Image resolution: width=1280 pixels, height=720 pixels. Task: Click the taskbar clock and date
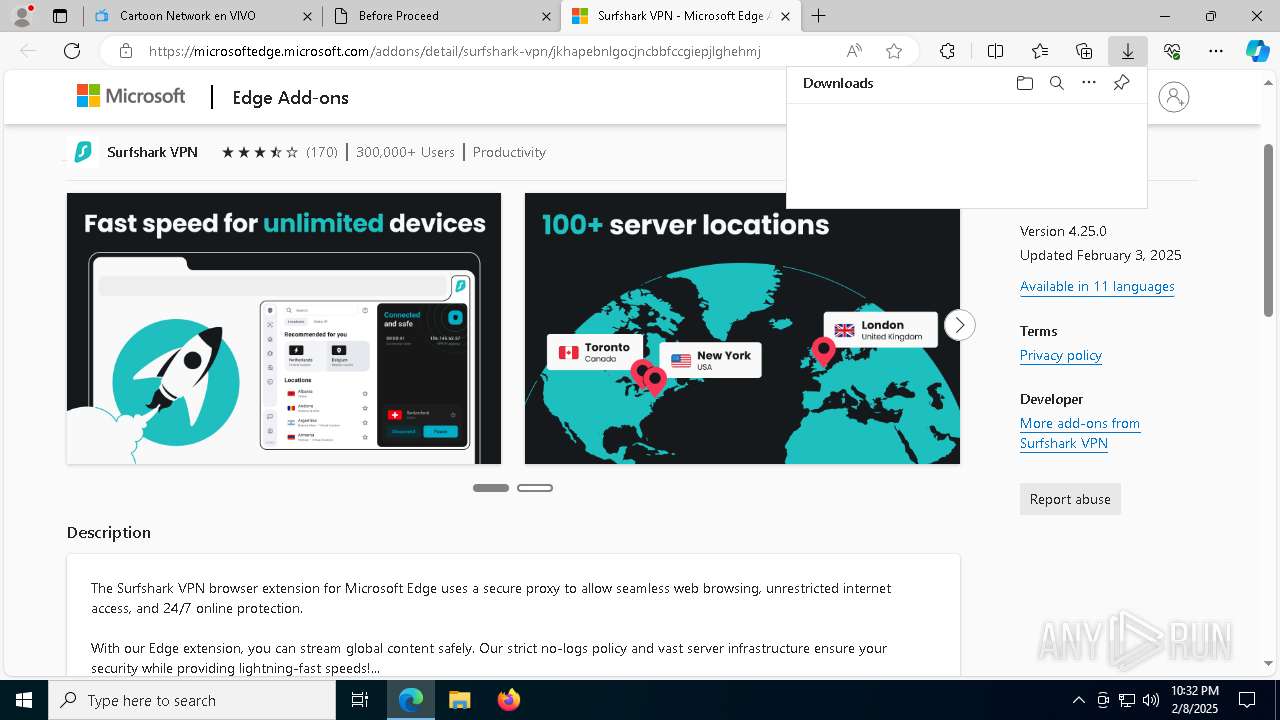point(1194,700)
